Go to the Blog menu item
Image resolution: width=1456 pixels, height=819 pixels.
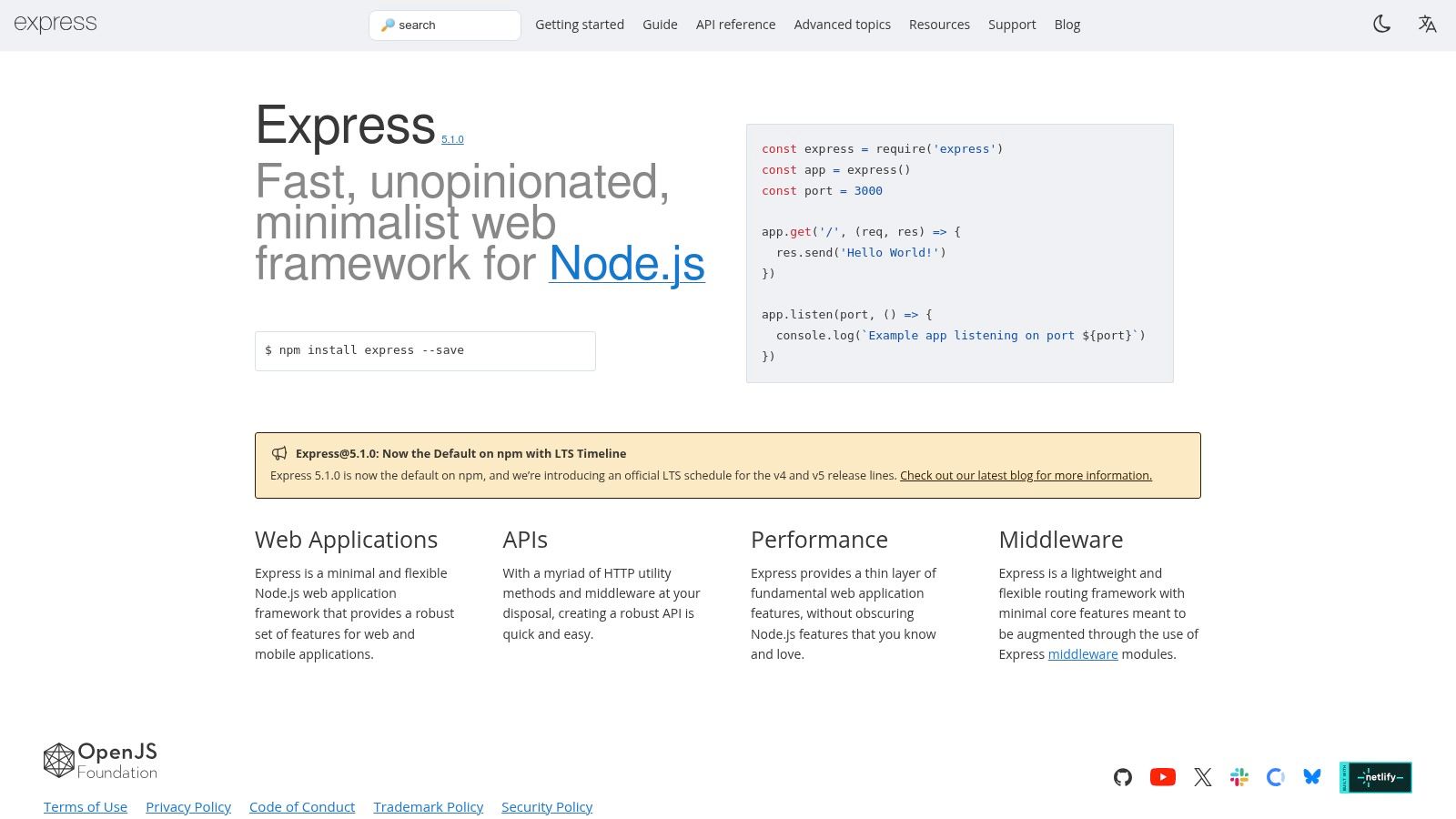click(1067, 25)
